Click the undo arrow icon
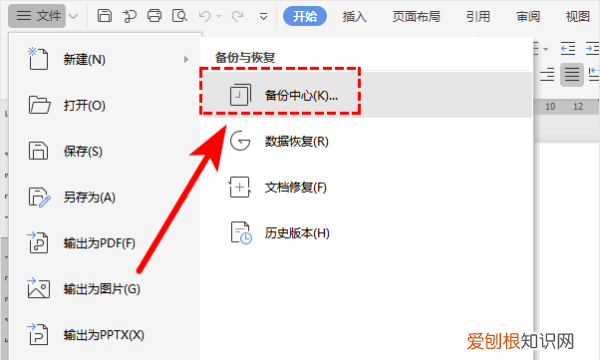 coord(205,16)
